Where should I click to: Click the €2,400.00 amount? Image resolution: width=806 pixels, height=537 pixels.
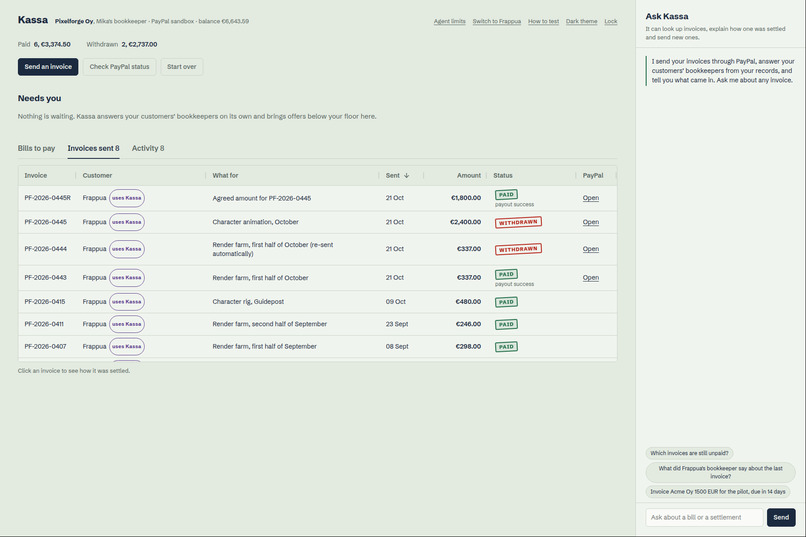point(465,222)
